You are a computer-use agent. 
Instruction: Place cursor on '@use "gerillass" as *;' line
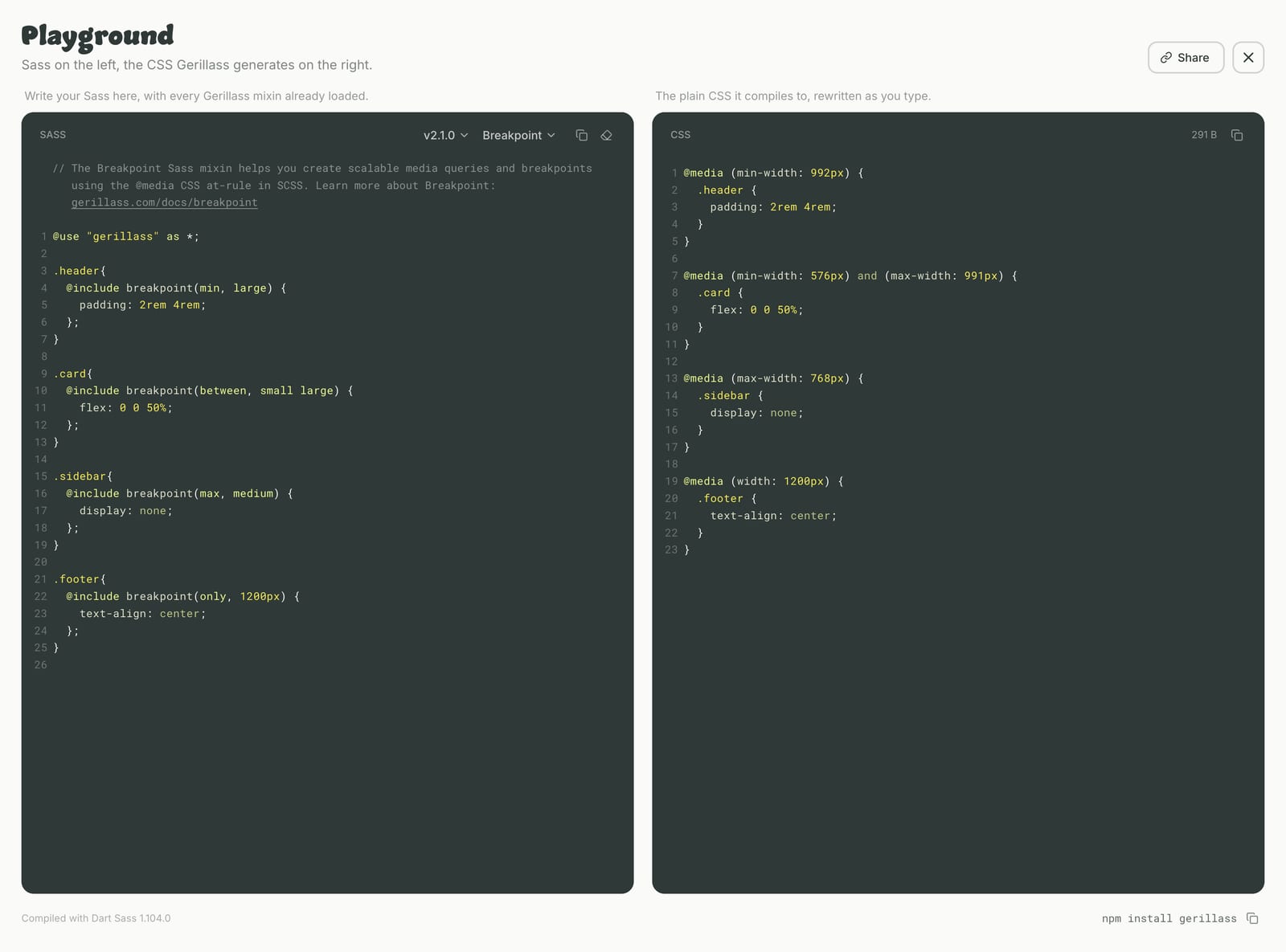126,237
